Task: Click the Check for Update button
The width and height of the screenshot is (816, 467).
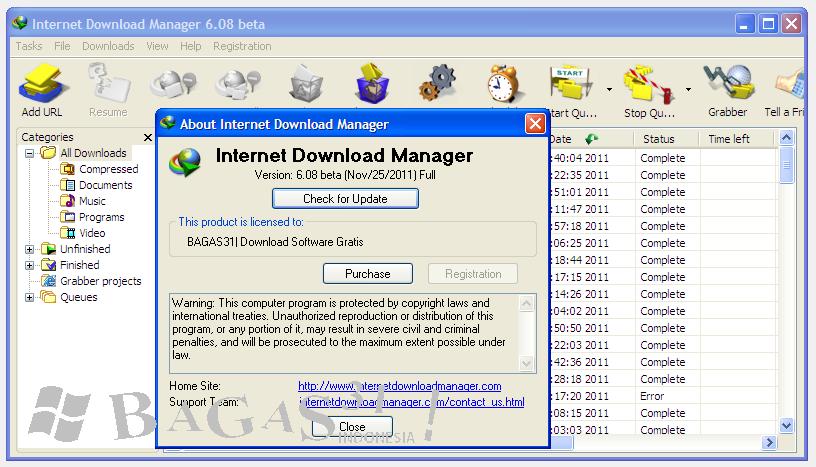Action: [x=345, y=198]
